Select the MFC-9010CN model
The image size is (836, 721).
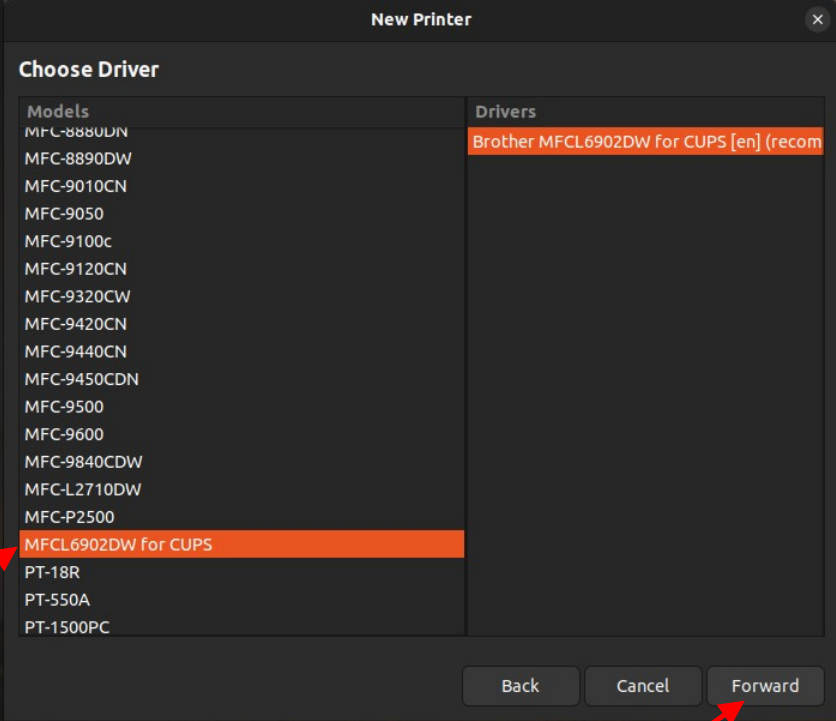76,186
